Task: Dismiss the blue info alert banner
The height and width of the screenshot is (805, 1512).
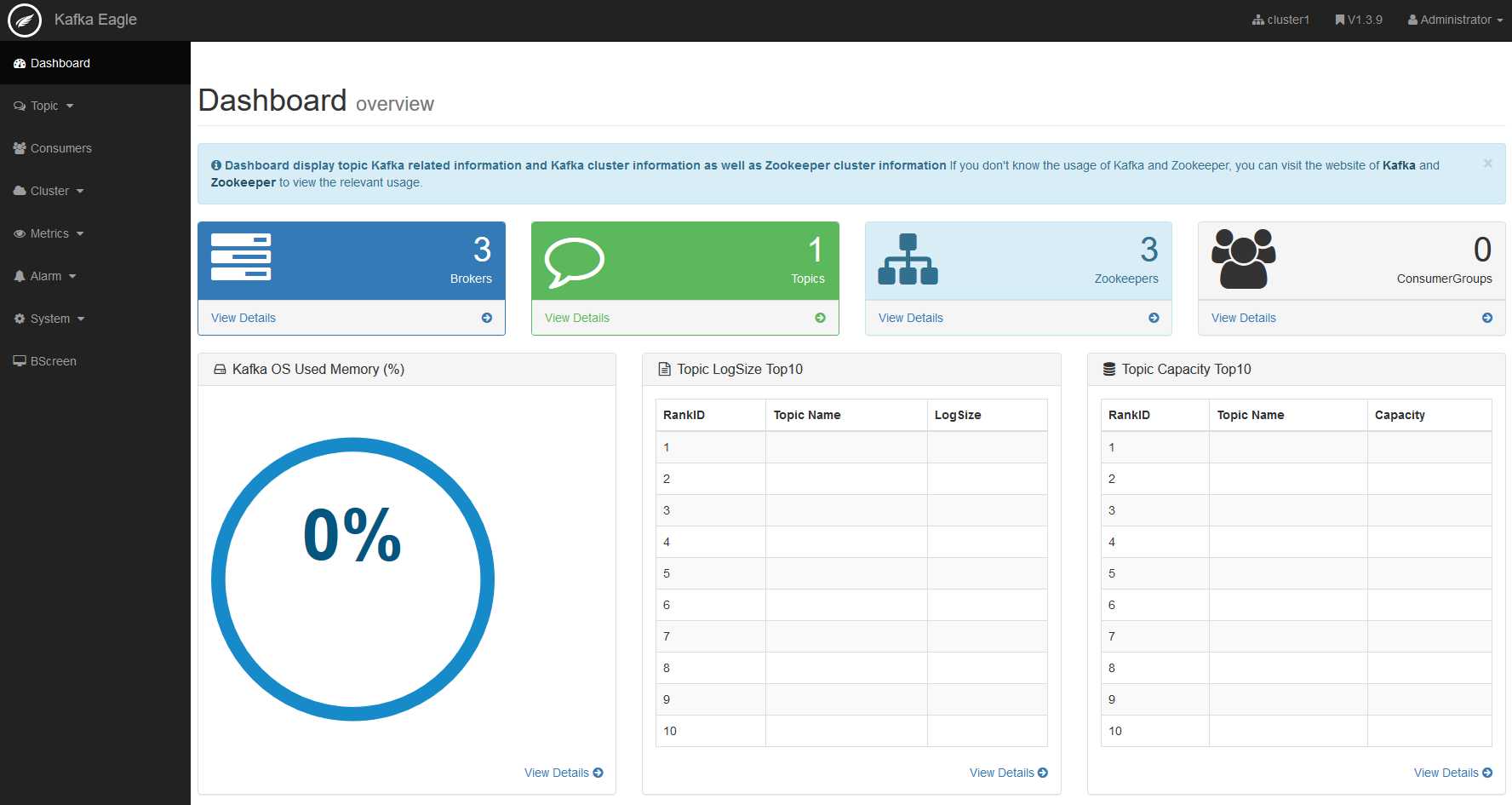Action: (x=1487, y=164)
